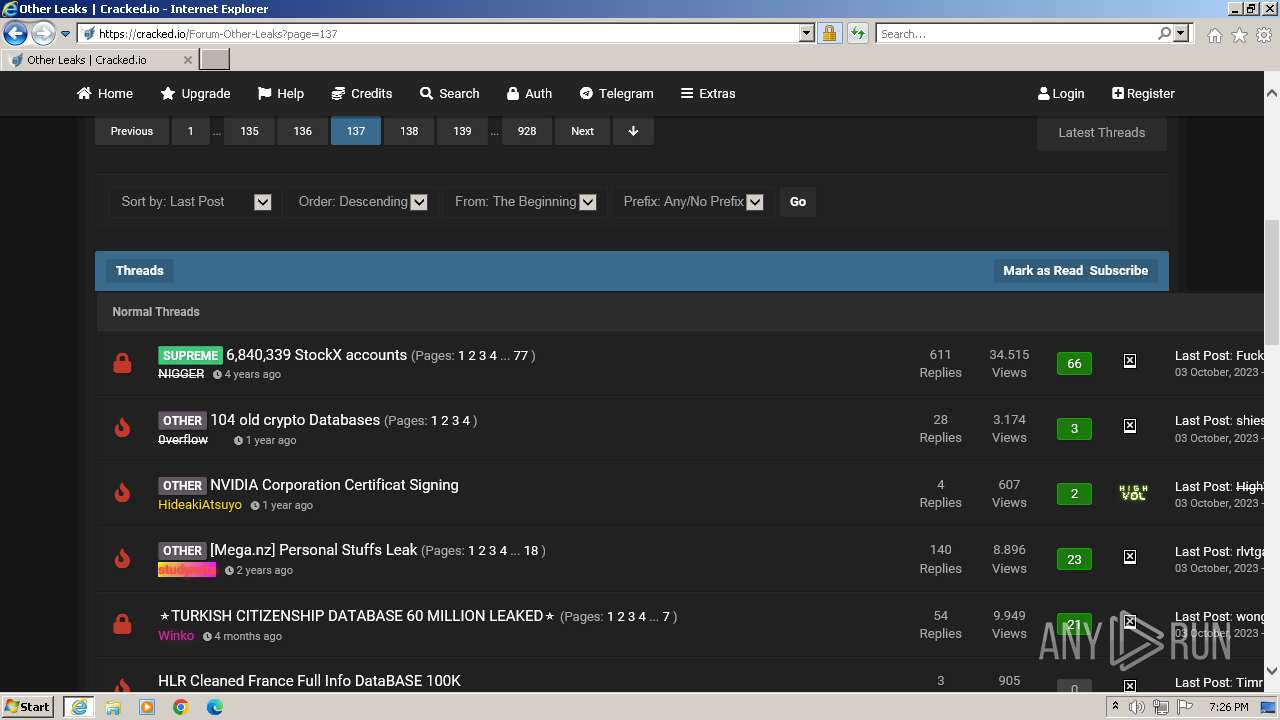Image resolution: width=1280 pixels, height=720 pixels.
Task: Click Subscribe in Threads header
Action: click(x=1118, y=270)
